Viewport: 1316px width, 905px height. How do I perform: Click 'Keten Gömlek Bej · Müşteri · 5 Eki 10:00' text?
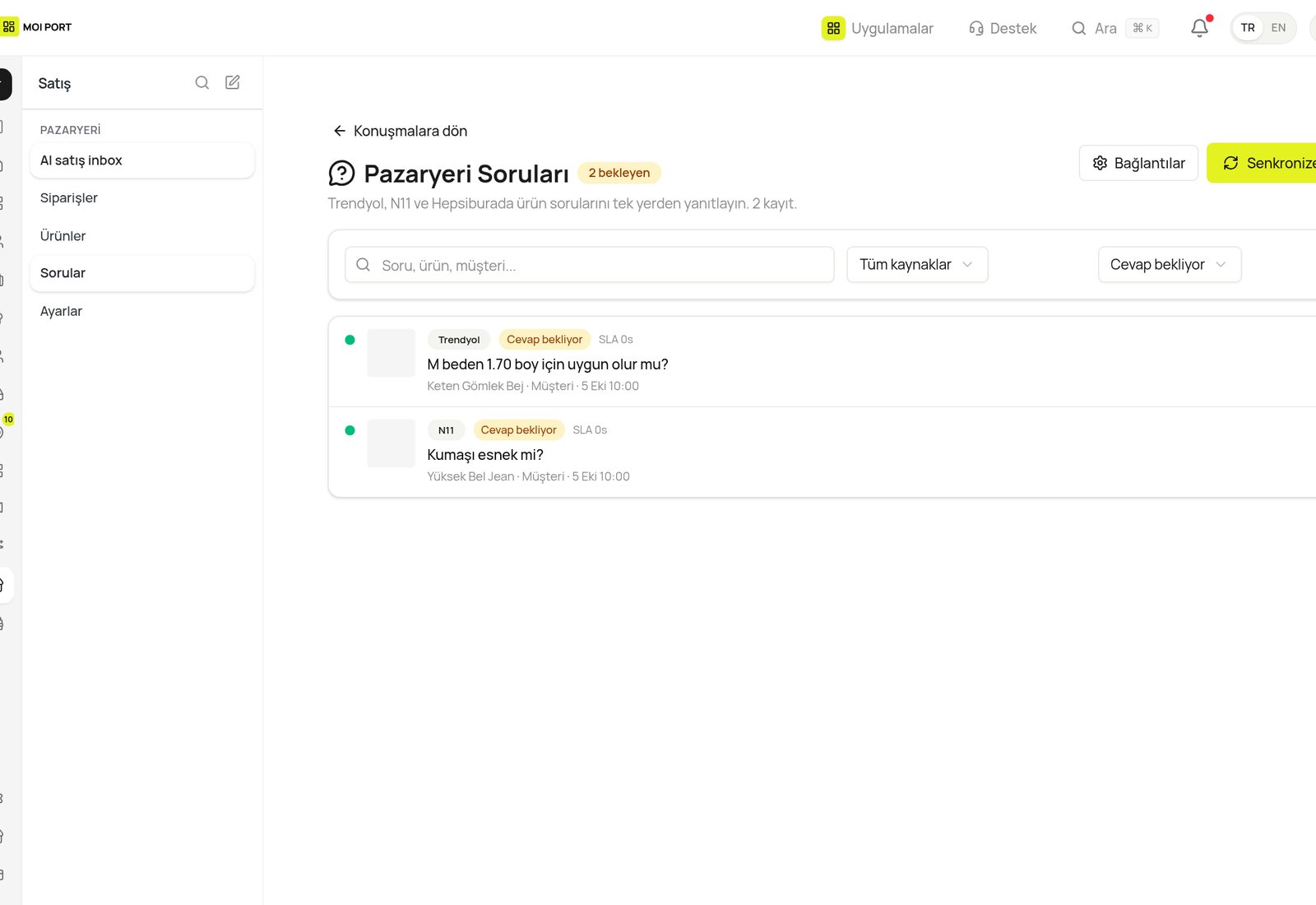533,386
